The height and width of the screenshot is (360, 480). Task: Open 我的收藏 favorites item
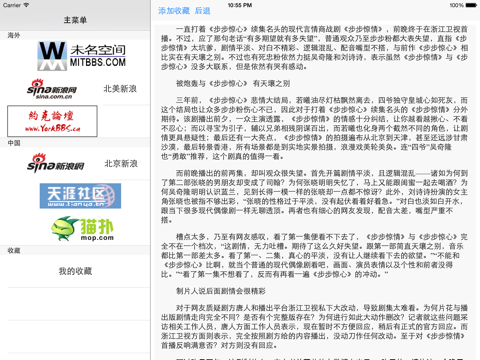(x=75, y=271)
